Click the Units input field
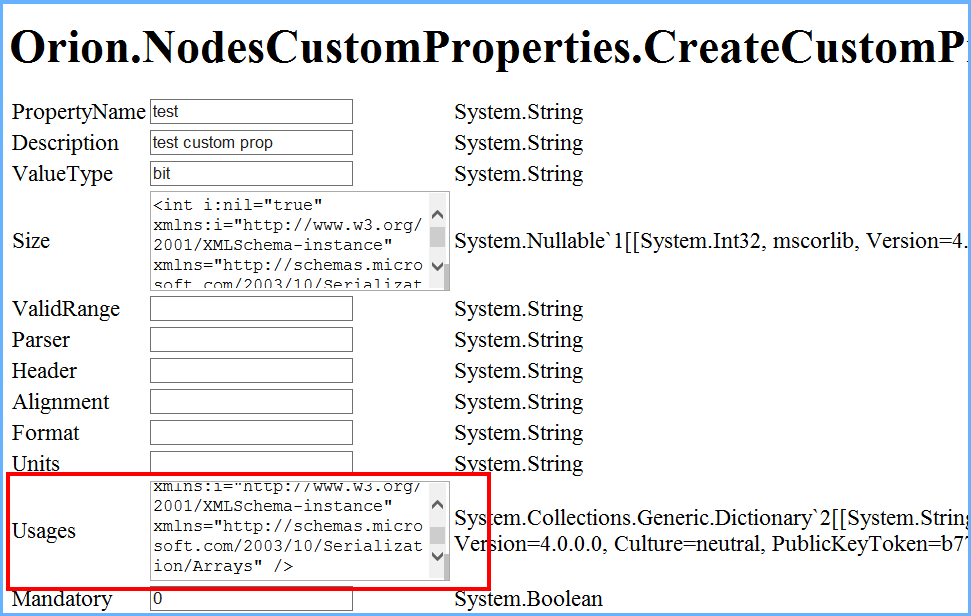 click(x=251, y=462)
